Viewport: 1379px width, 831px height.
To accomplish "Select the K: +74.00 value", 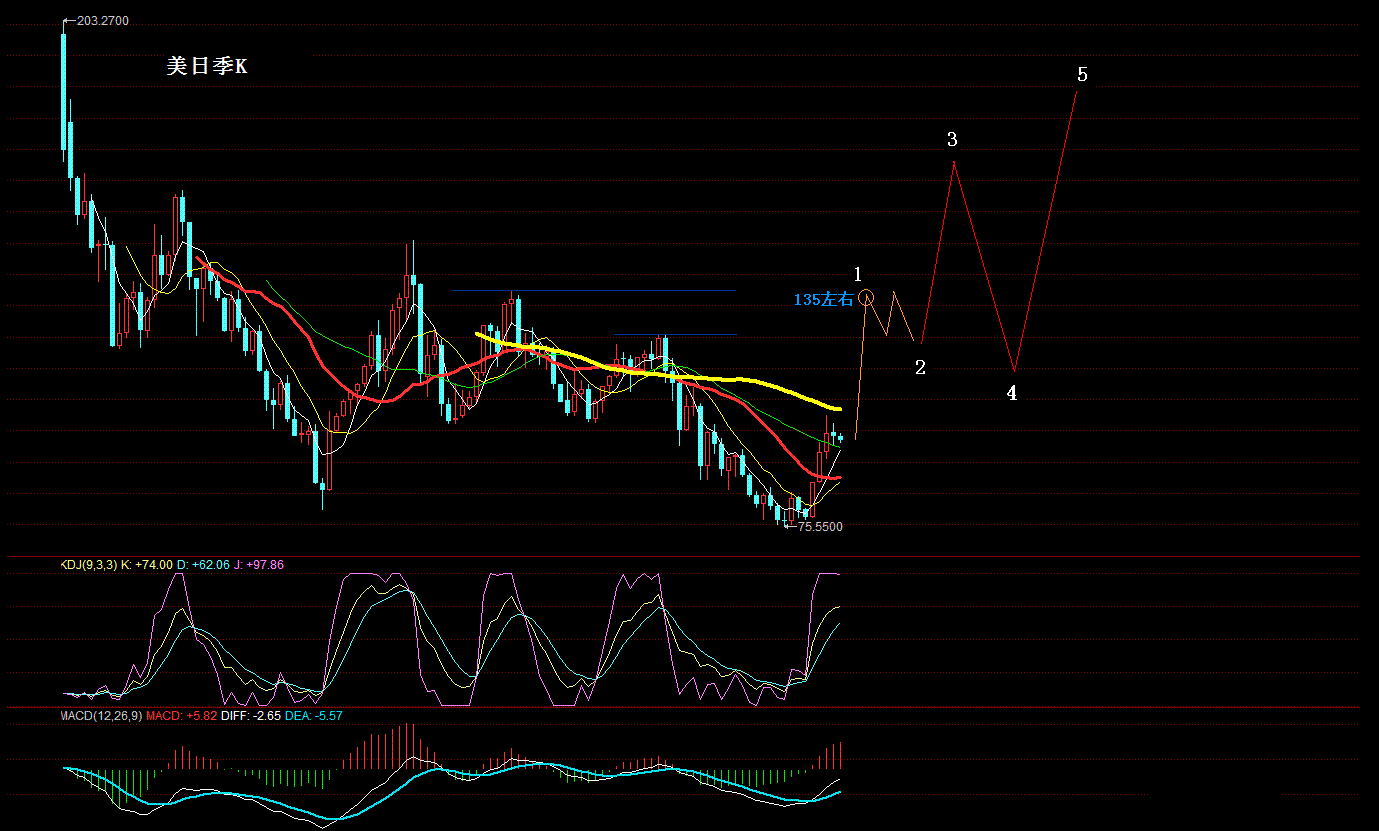I will [147, 565].
